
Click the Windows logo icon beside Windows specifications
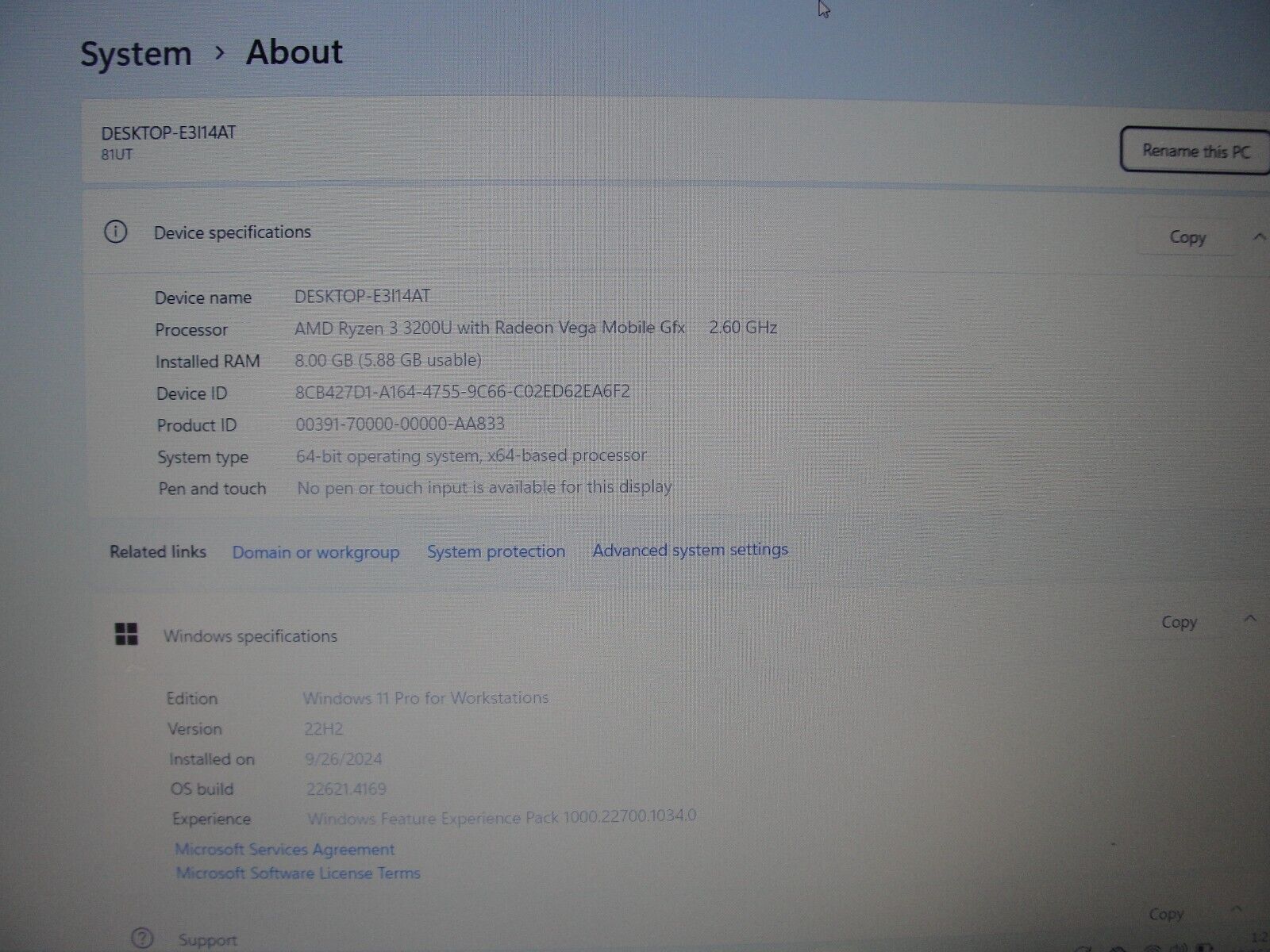[126, 634]
